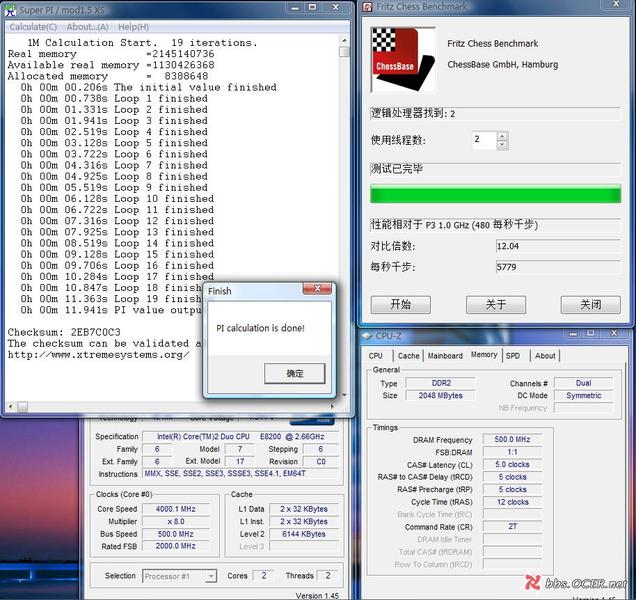Click Super PI horizontal scrollbar left arrow
Viewport: 636px width, 600px height.
[11, 406]
